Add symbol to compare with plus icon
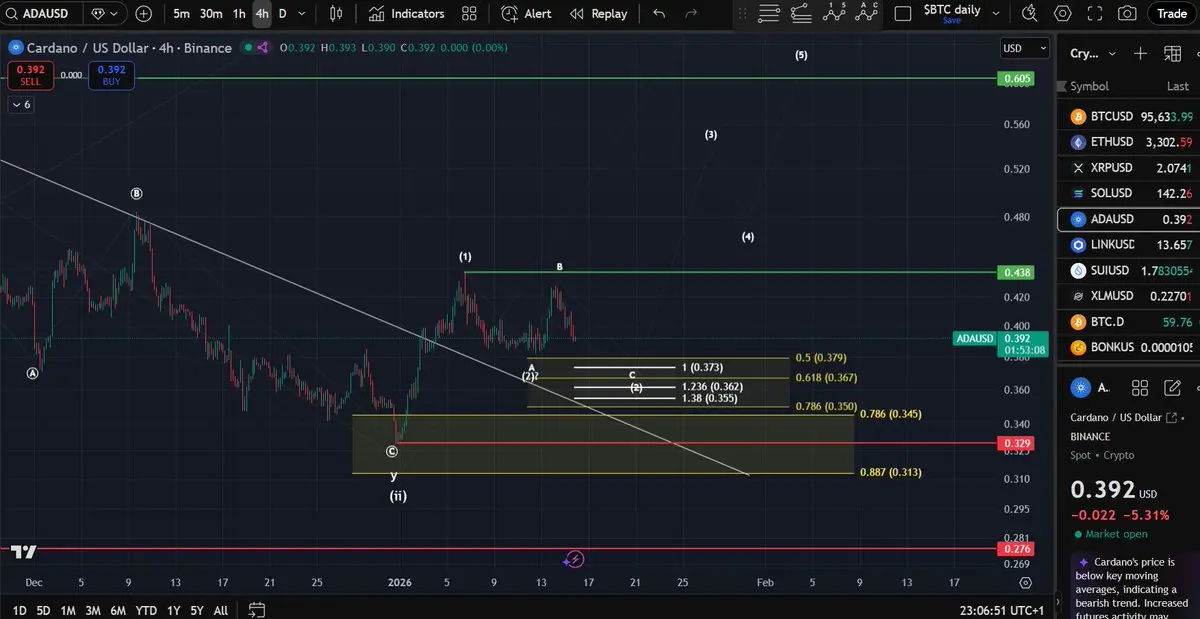This screenshot has width=1200, height=619. tap(144, 14)
